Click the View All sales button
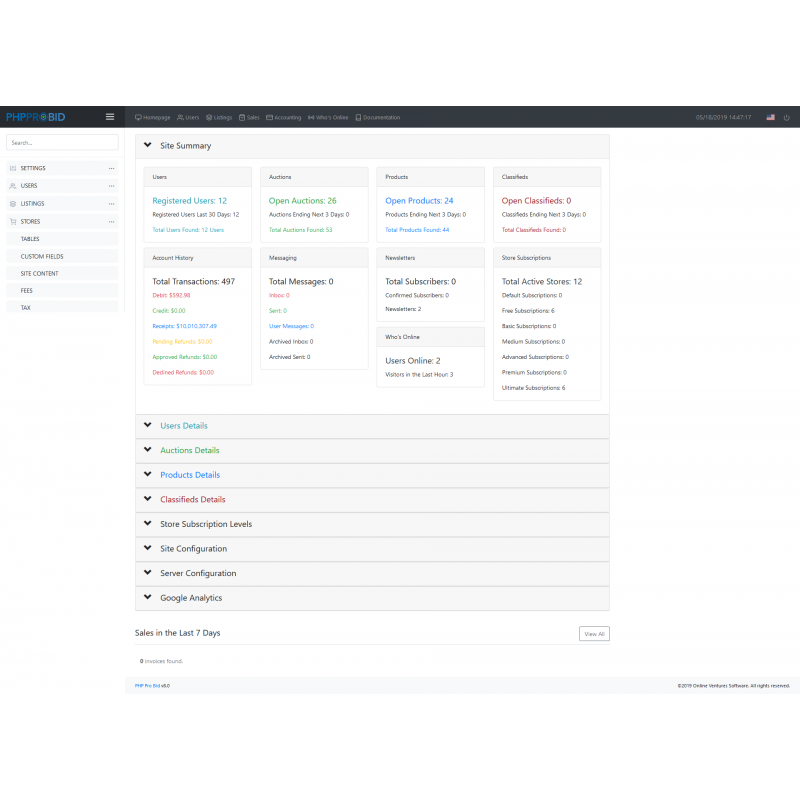The image size is (800, 800). pyautogui.click(x=594, y=634)
